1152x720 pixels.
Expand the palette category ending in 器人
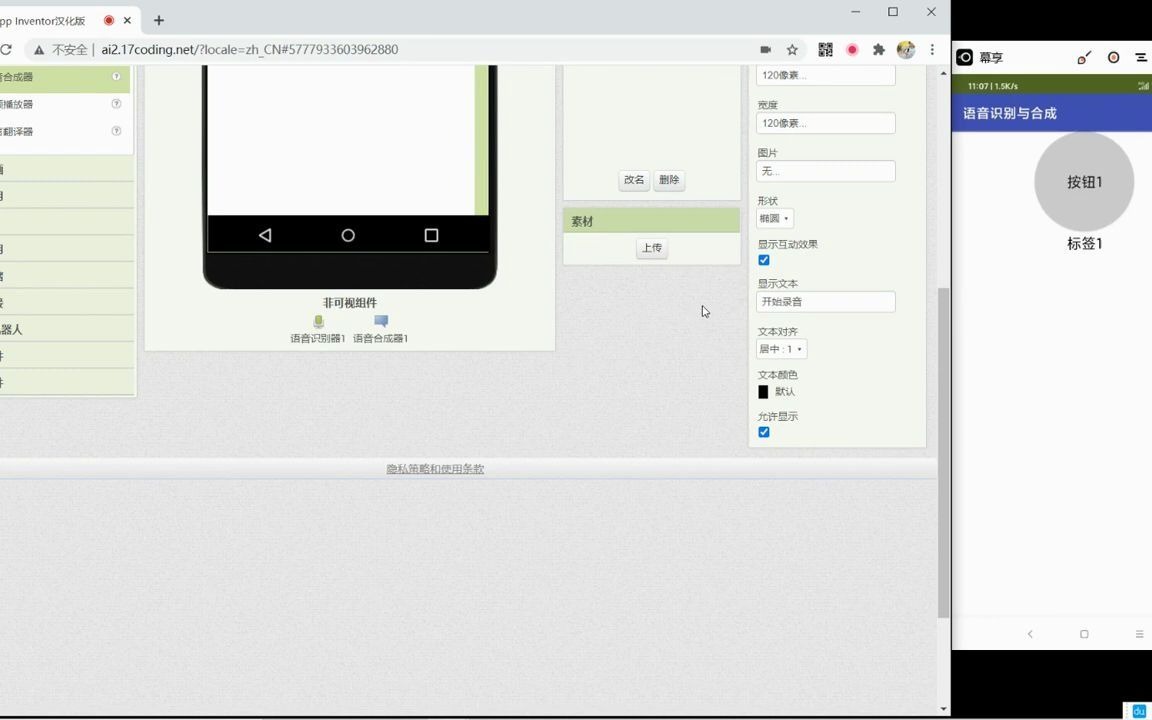[67, 329]
